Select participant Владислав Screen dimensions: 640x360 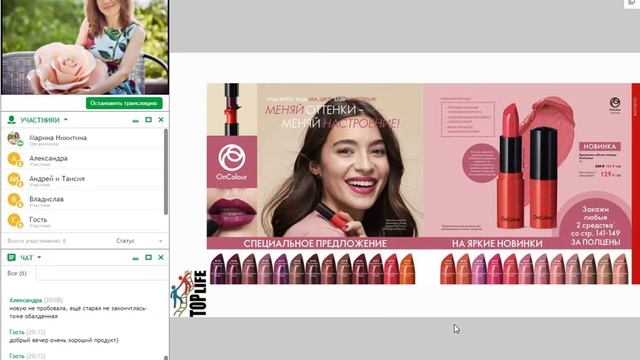pos(83,200)
